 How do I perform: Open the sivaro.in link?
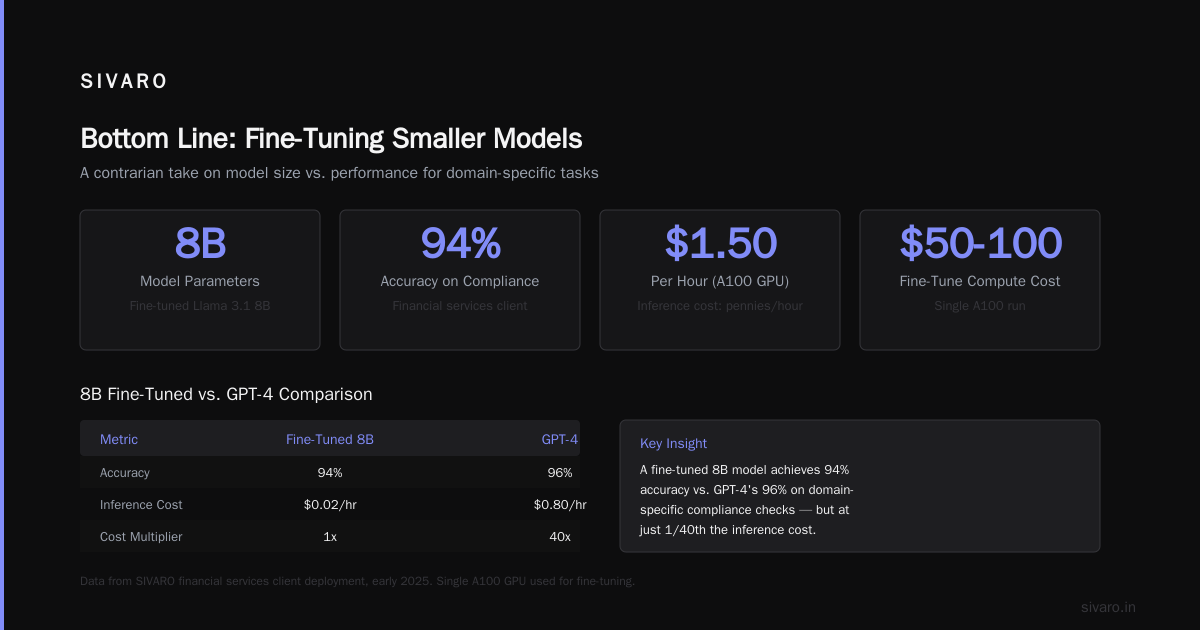point(1108,607)
